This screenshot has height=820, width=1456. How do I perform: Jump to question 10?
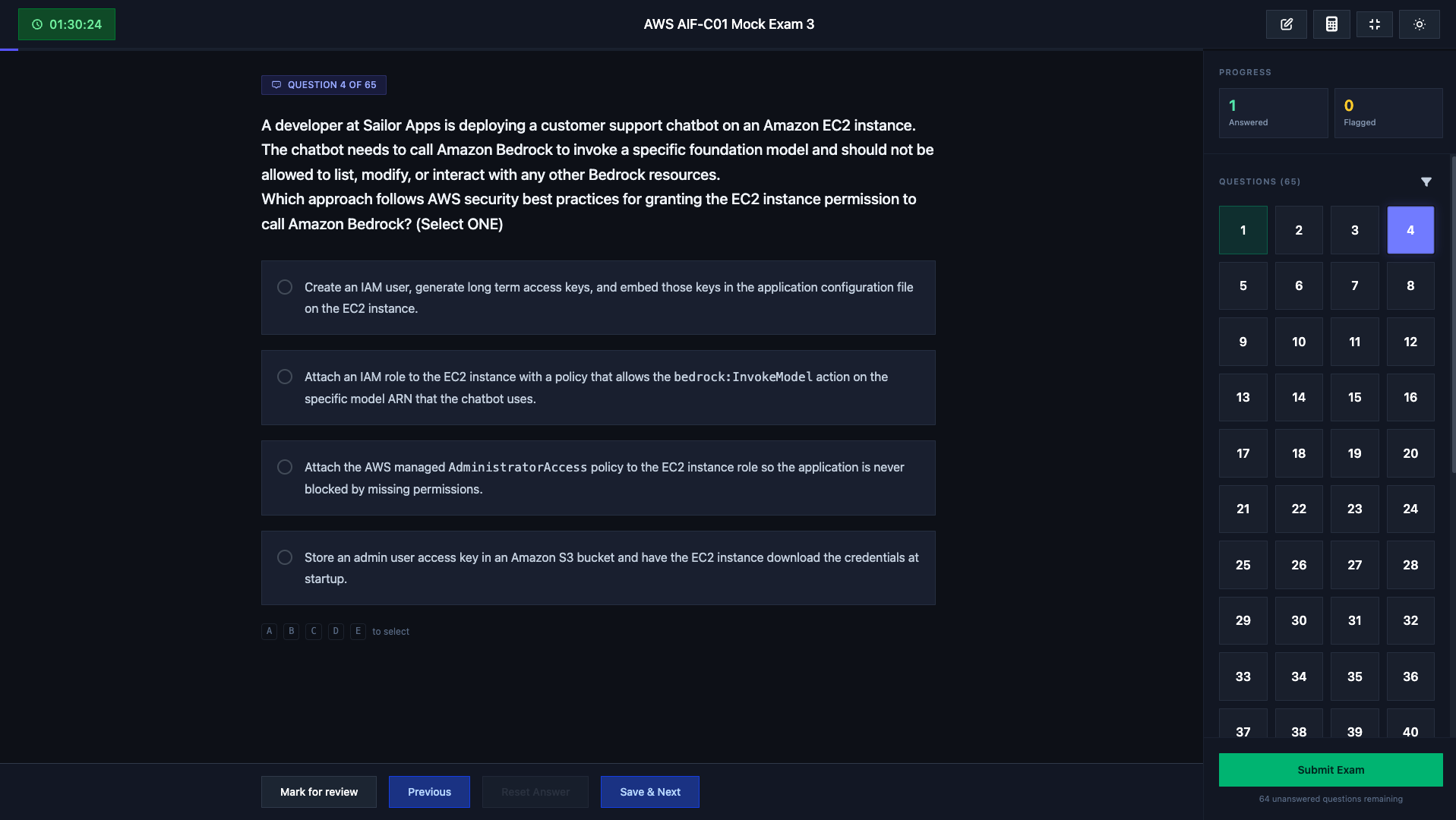click(x=1299, y=342)
